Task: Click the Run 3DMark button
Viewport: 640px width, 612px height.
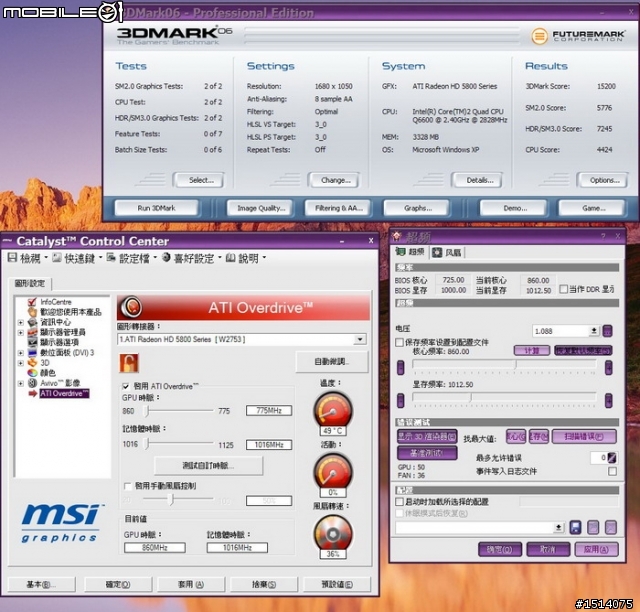Action: [x=156, y=208]
